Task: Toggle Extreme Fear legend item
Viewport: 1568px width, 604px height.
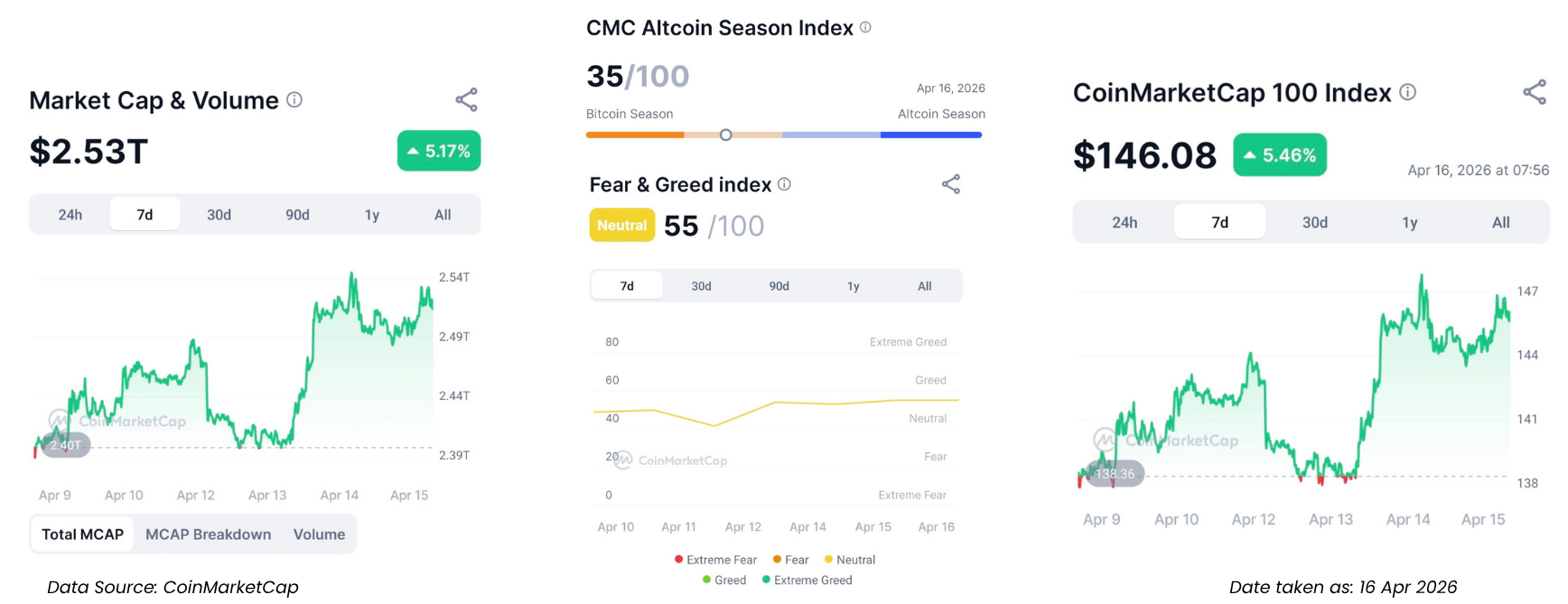Action: tap(715, 560)
